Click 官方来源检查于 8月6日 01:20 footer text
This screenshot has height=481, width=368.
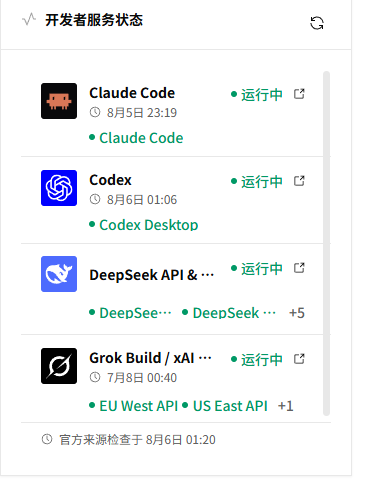137,440
